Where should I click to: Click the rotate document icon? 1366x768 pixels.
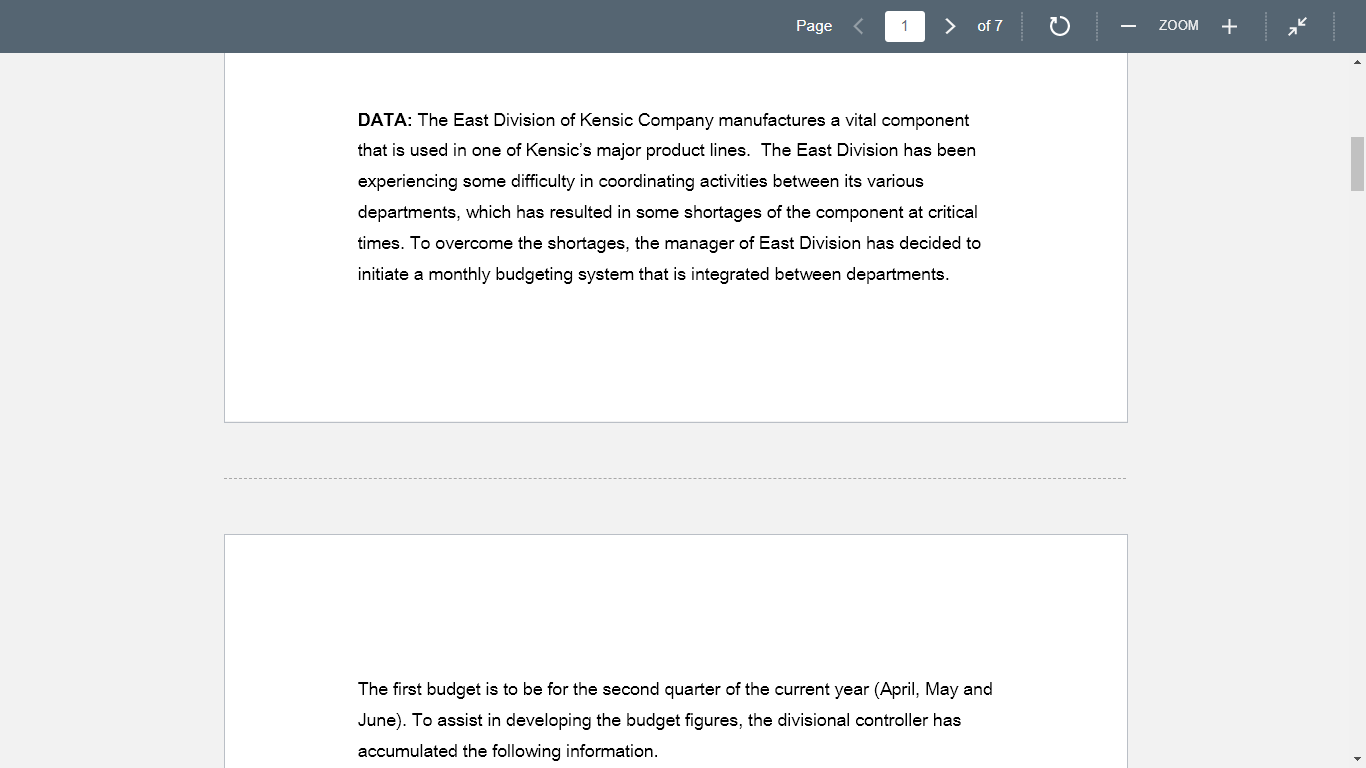pyautogui.click(x=1060, y=26)
